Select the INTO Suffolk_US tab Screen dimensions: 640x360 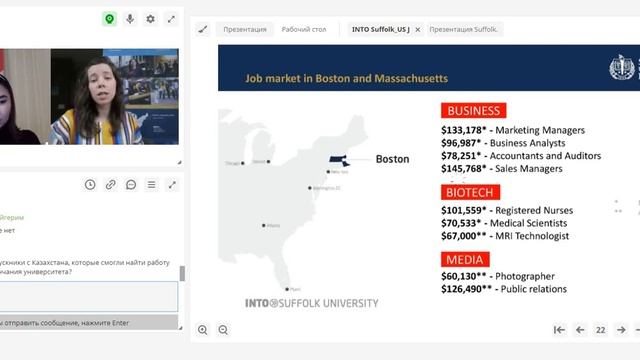380,29
